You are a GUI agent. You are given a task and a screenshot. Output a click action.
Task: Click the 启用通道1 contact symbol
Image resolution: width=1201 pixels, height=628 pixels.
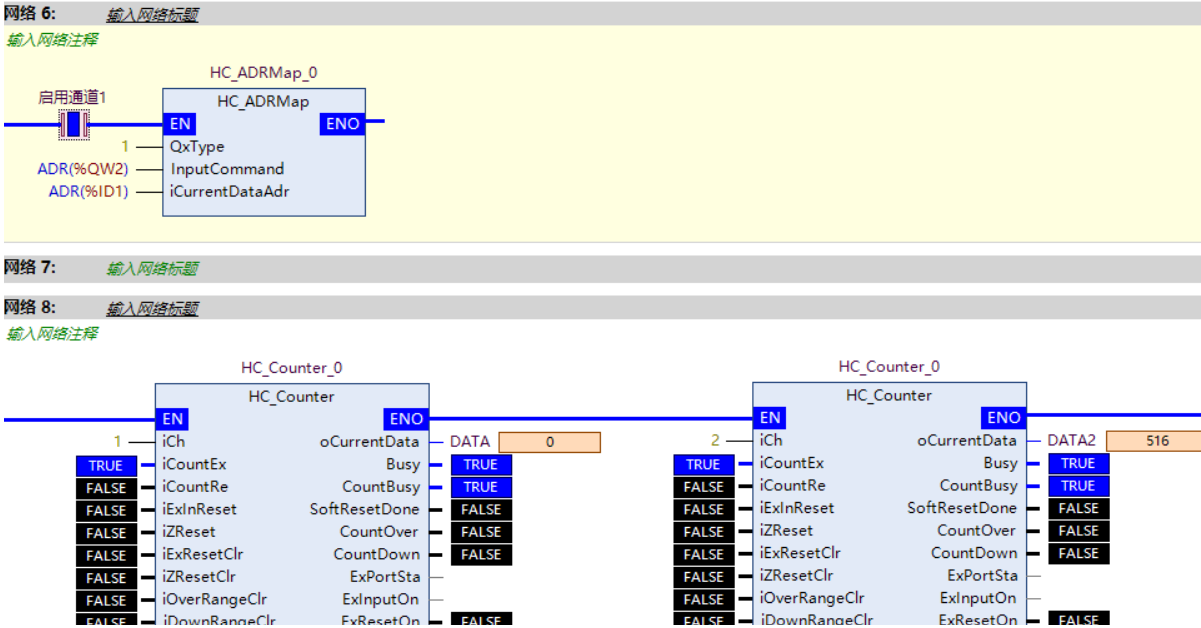(x=74, y=125)
